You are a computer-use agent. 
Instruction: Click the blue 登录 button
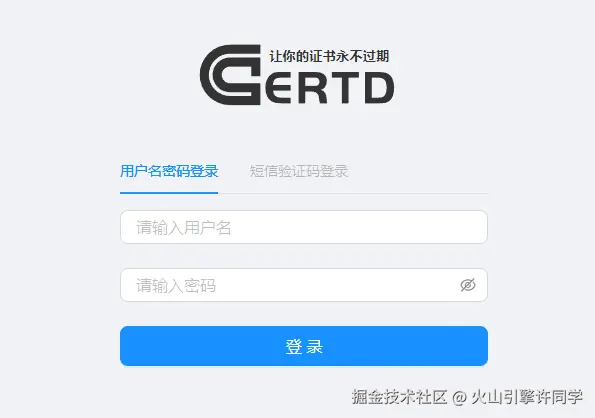click(x=304, y=346)
